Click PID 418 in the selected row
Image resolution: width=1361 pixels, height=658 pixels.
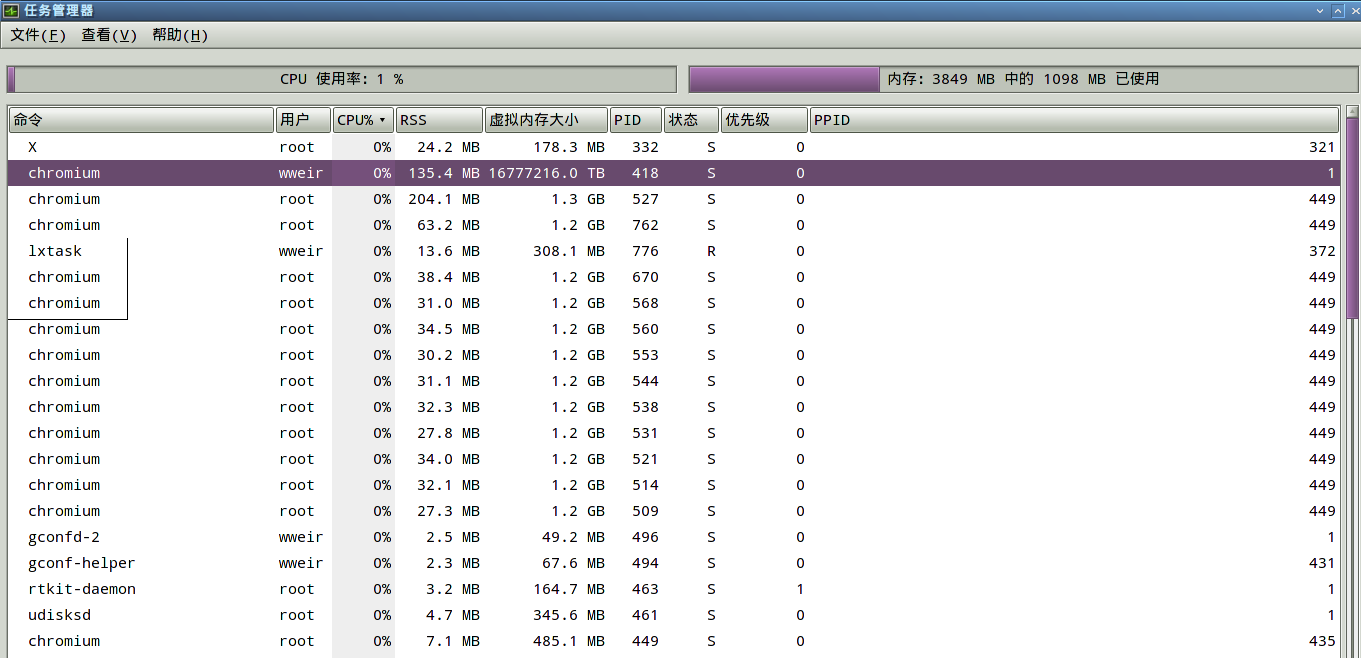pyautogui.click(x=645, y=173)
